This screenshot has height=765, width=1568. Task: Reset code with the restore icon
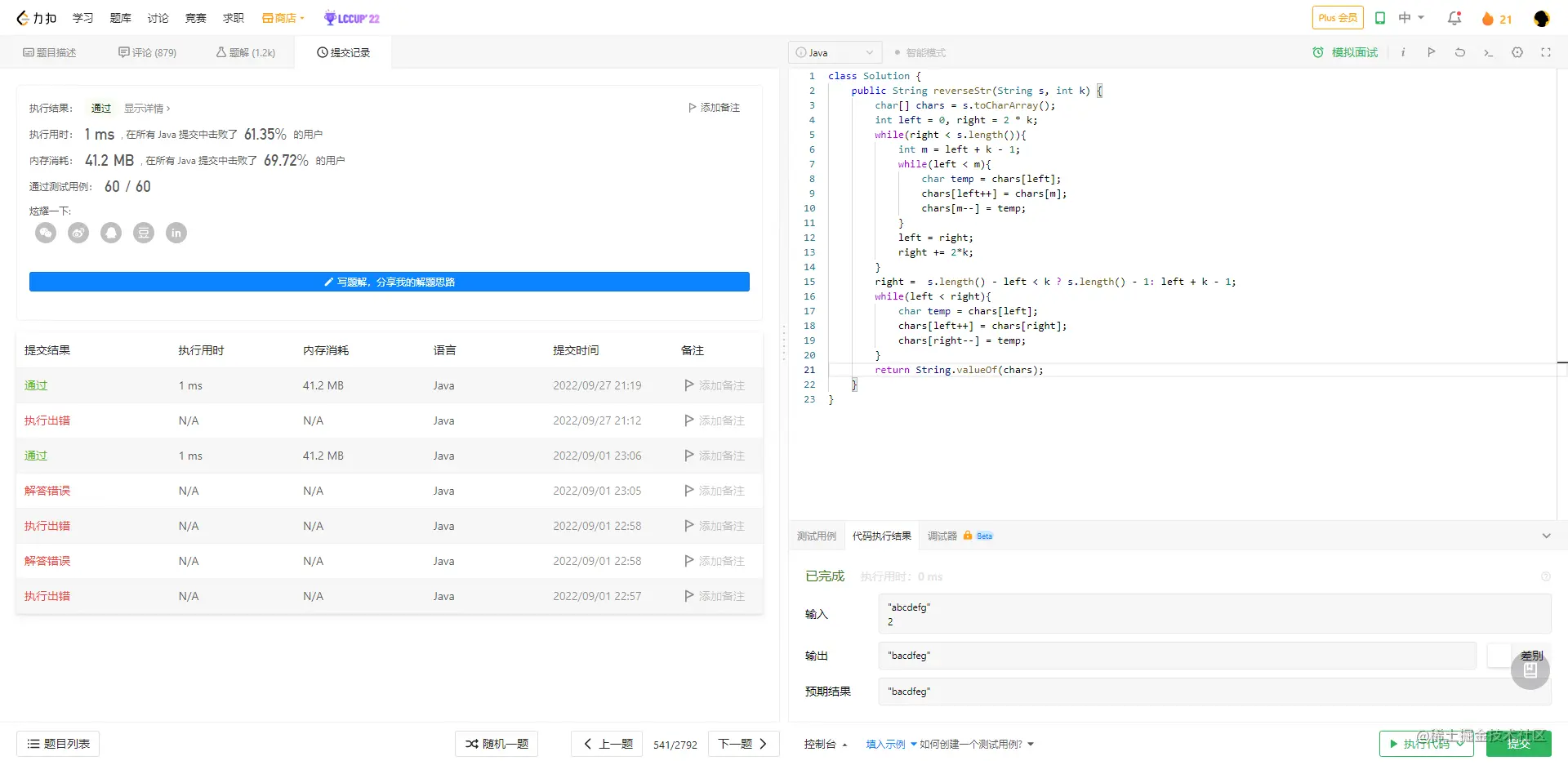pos(1459,52)
